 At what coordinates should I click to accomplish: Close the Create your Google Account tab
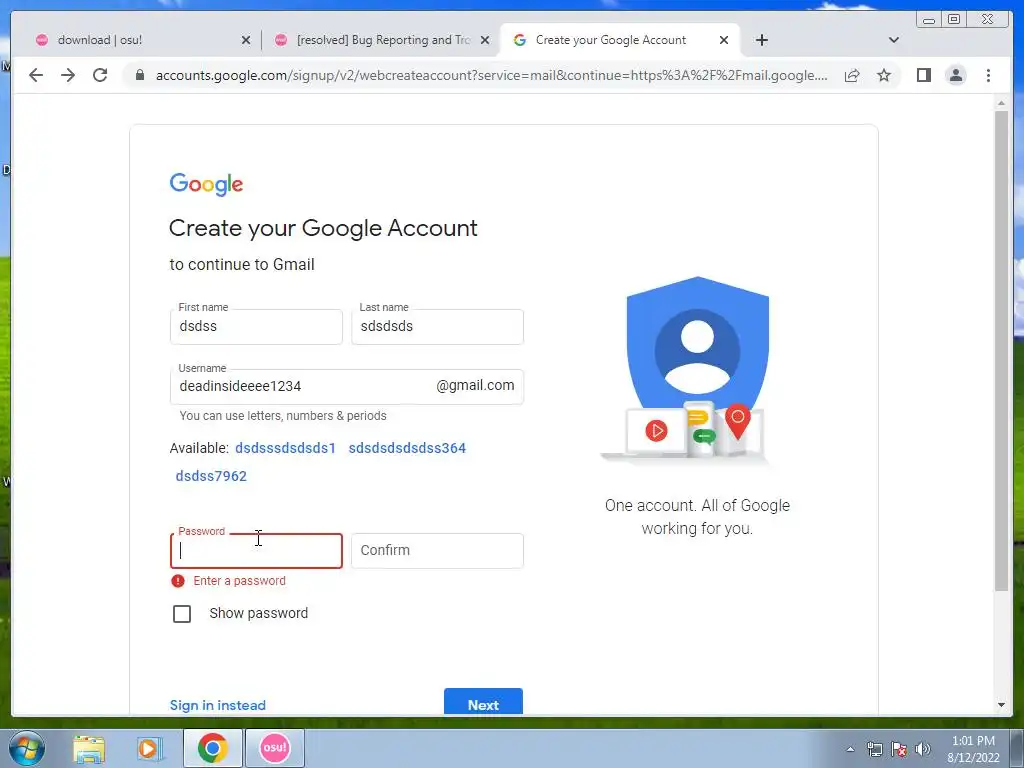pos(724,40)
